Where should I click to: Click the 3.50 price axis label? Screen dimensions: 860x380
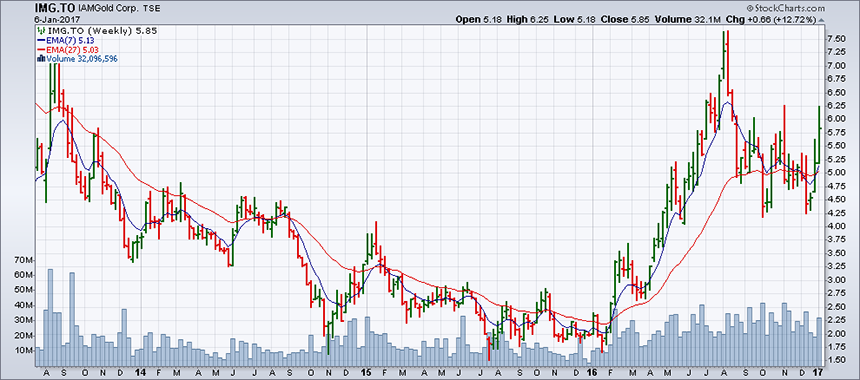pyautogui.click(x=837, y=253)
